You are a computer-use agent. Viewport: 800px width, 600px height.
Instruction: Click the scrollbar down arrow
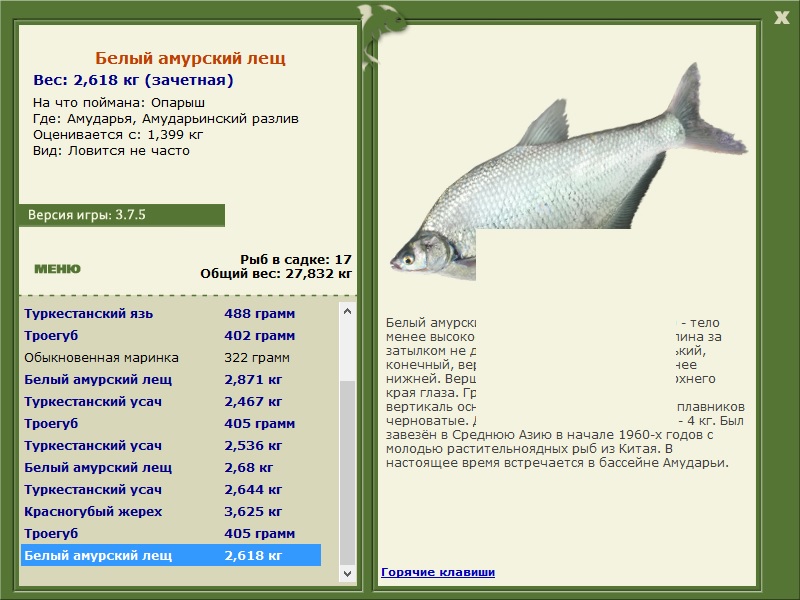coord(347,573)
